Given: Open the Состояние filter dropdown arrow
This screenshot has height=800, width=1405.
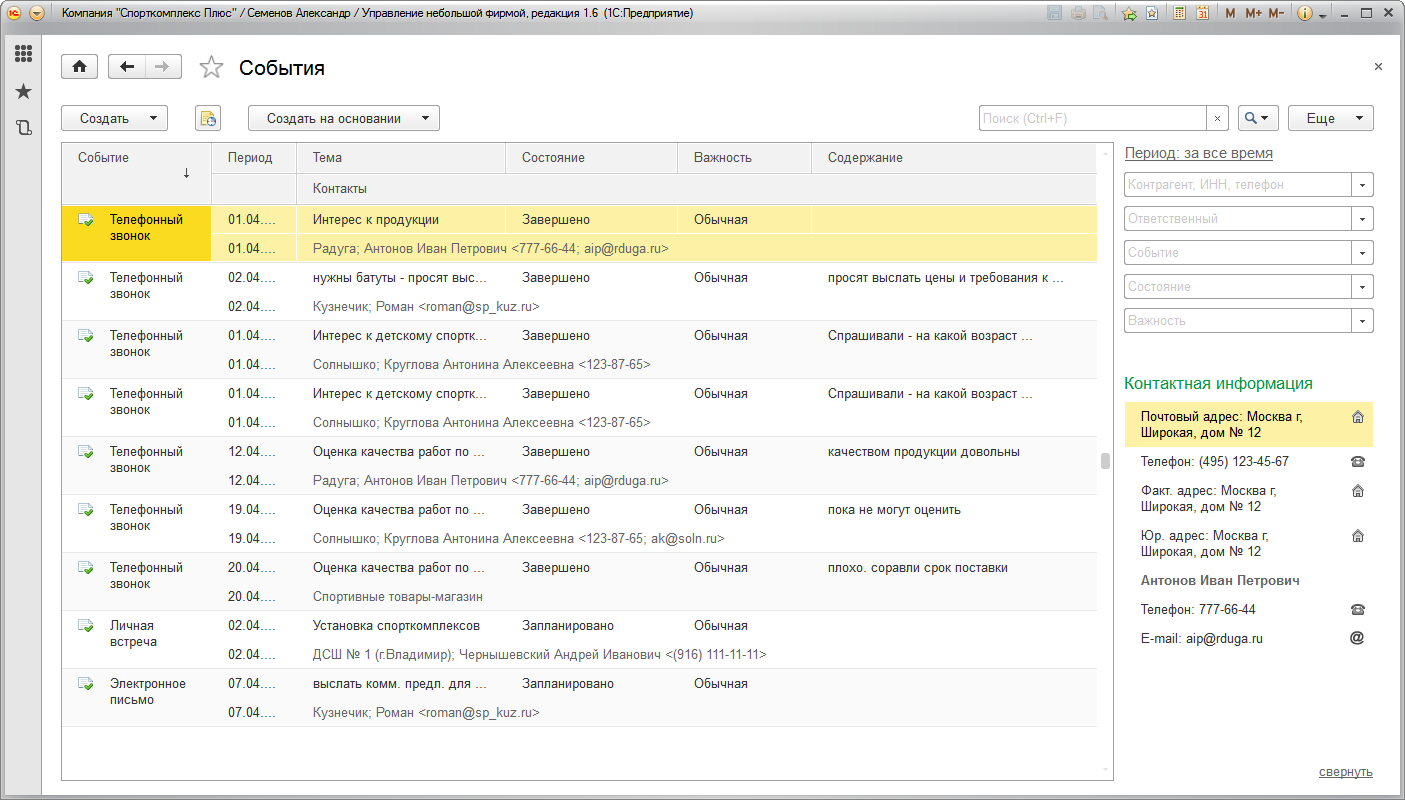Looking at the screenshot, I should click(x=1362, y=287).
